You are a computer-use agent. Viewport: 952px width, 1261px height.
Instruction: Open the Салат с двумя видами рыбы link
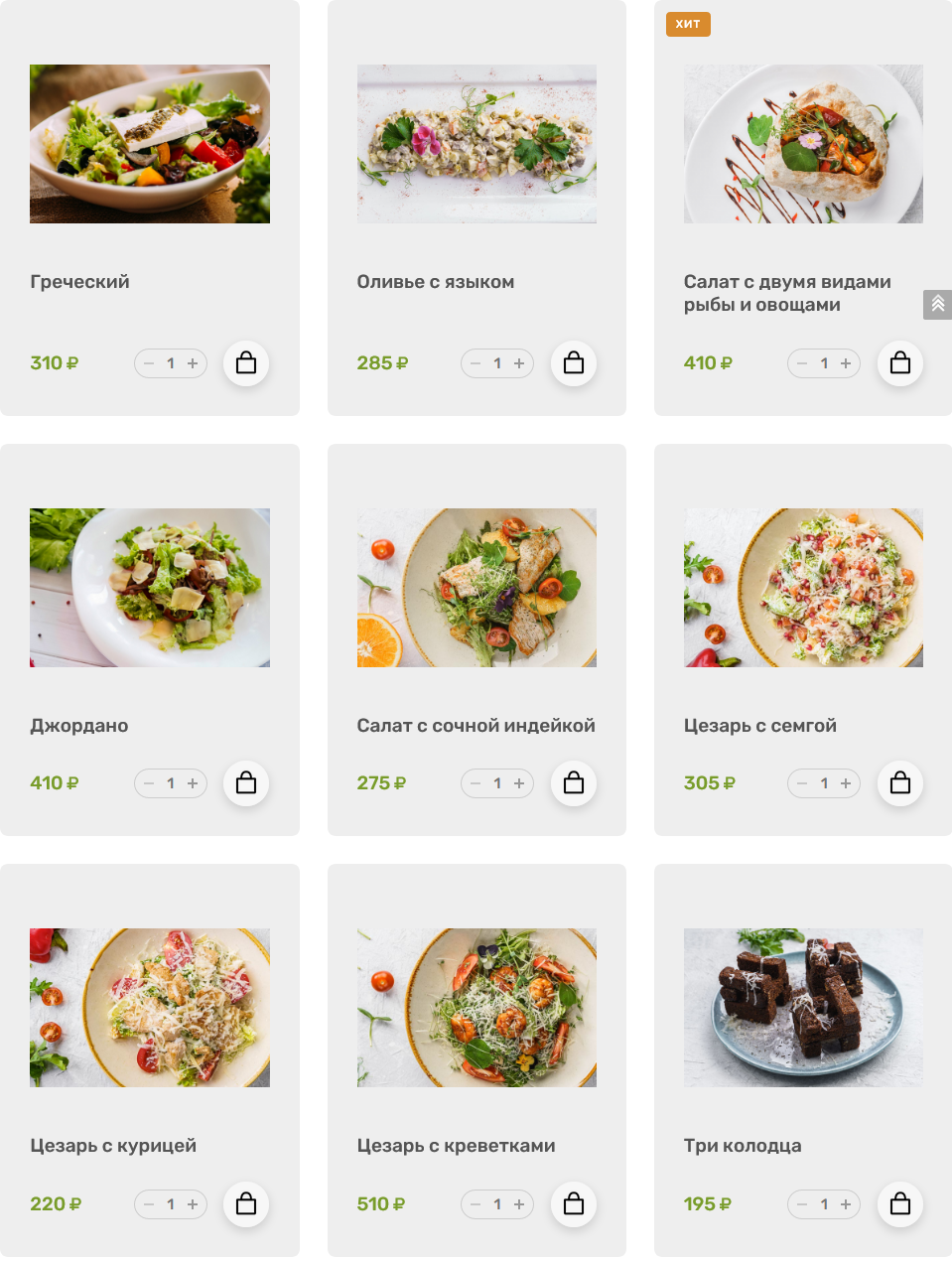coord(787,293)
